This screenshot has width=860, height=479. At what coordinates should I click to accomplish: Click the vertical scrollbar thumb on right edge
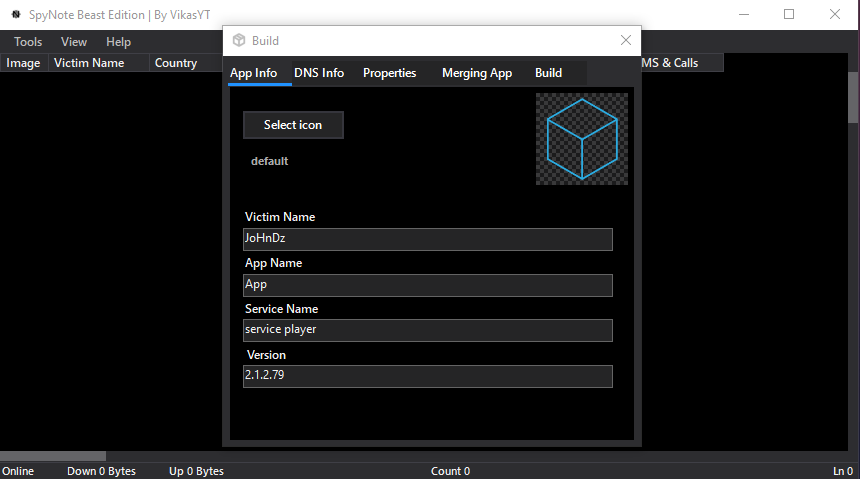(853, 97)
